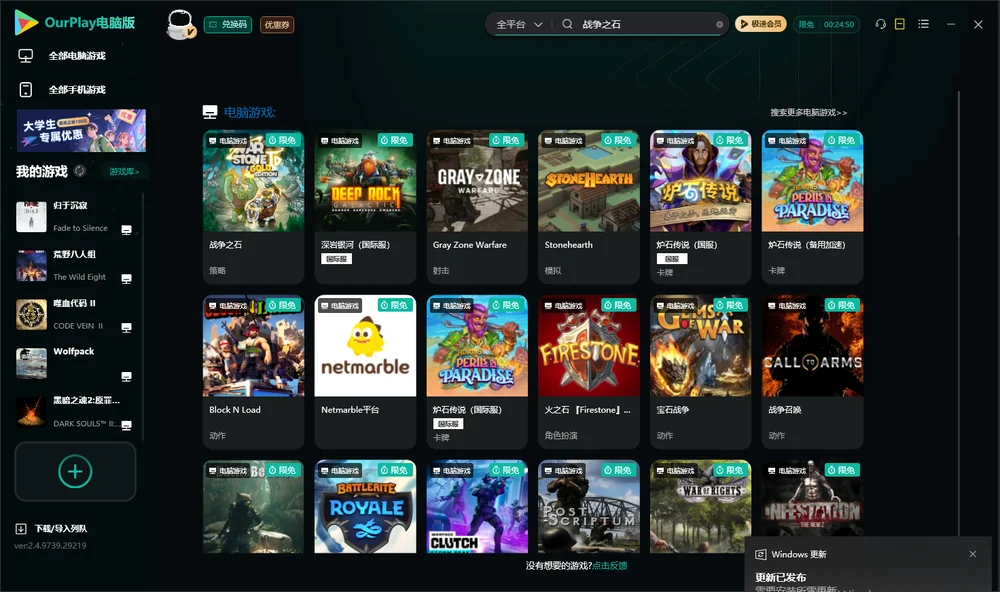Open customer service via the headset icon
1000x592 pixels.
tap(881, 24)
